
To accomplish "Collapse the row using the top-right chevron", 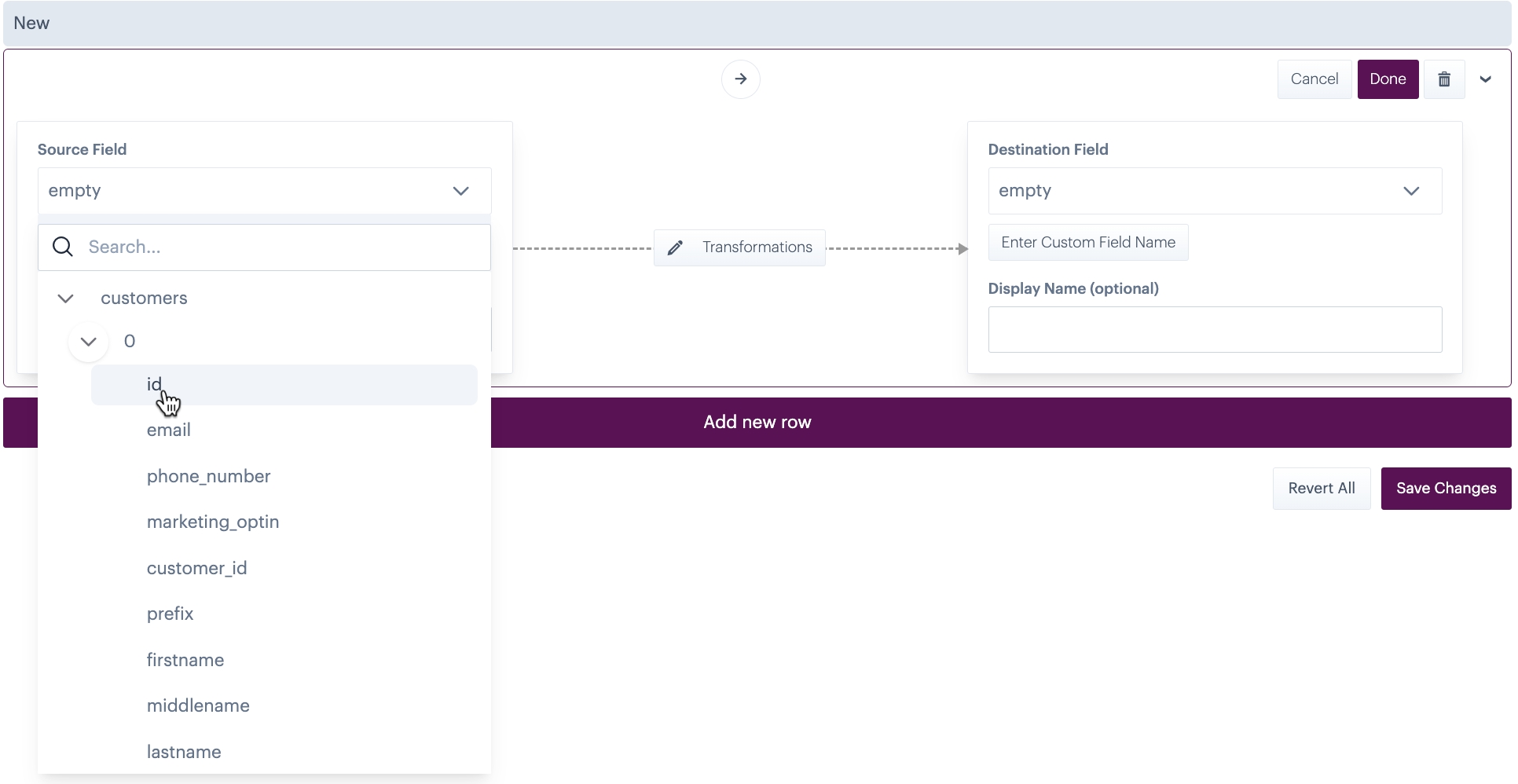I will (x=1485, y=79).
